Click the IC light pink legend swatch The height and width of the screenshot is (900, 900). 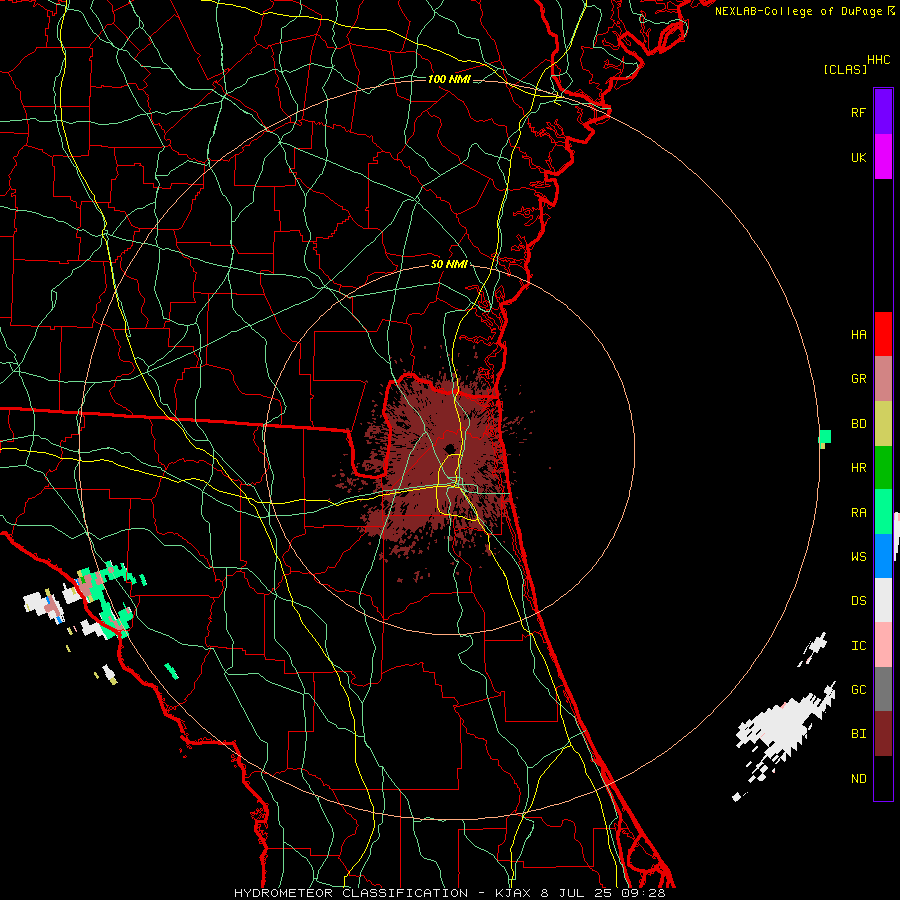883,645
